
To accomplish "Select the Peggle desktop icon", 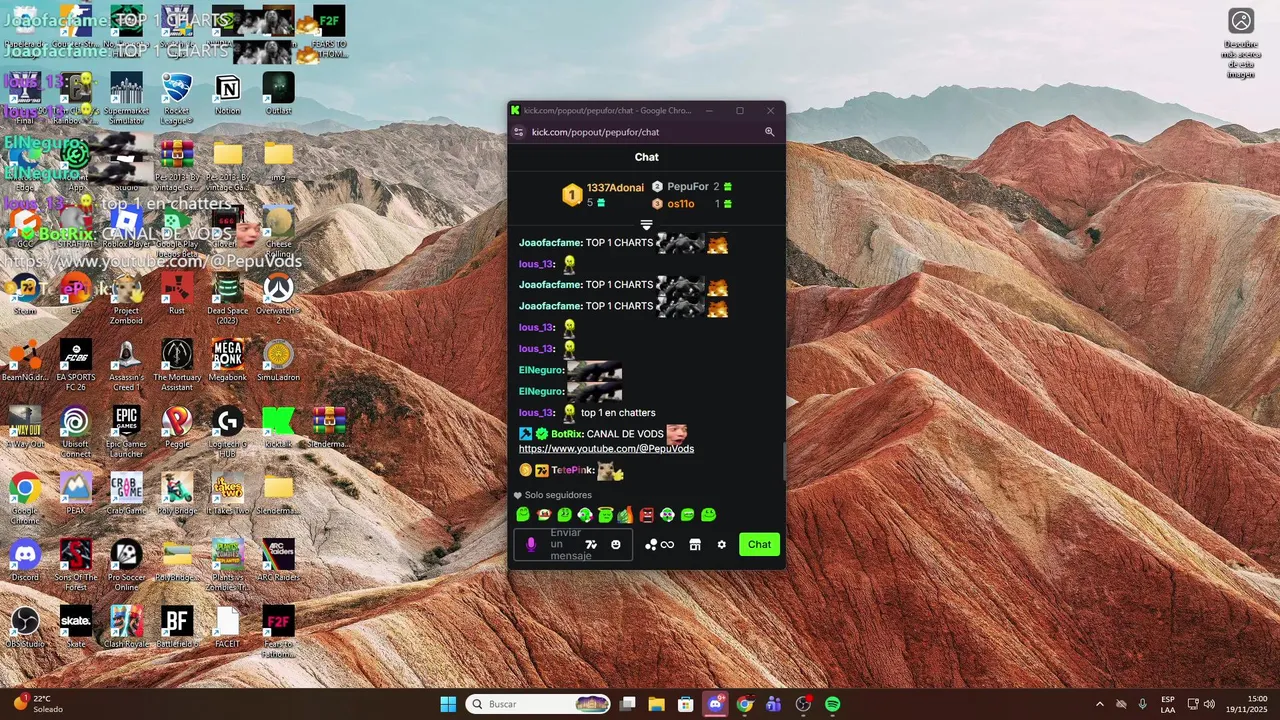I will point(177,428).
